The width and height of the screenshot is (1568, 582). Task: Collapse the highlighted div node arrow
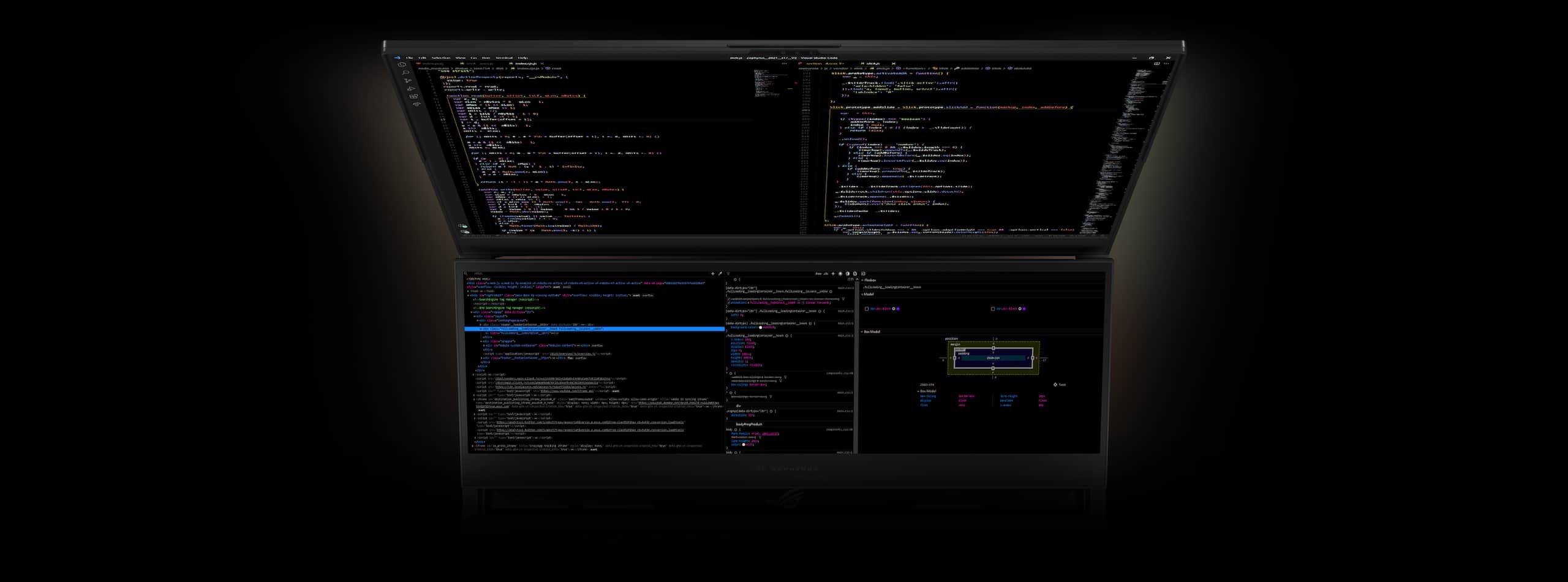(x=481, y=329)
